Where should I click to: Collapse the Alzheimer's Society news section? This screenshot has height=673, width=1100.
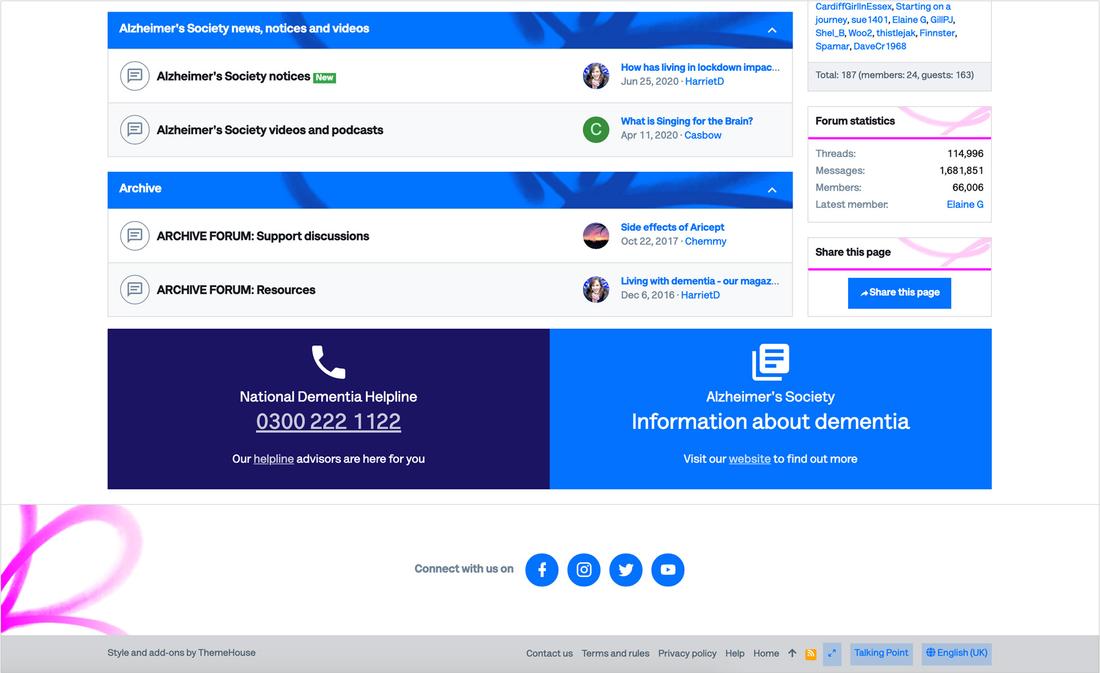(x=772, y=30)
